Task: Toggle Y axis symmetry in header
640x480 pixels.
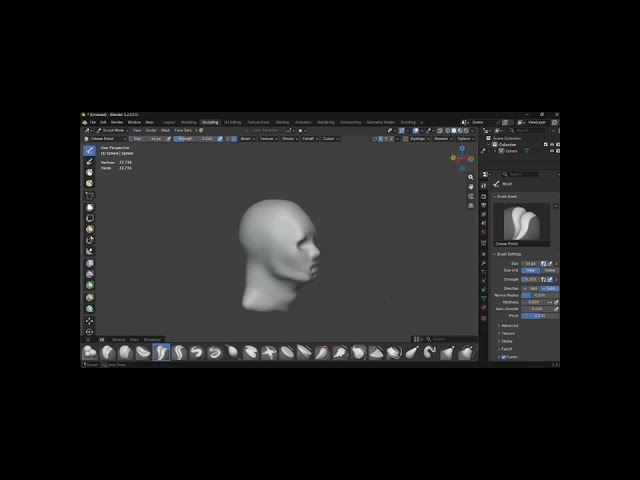Action: tap(386, 139)
